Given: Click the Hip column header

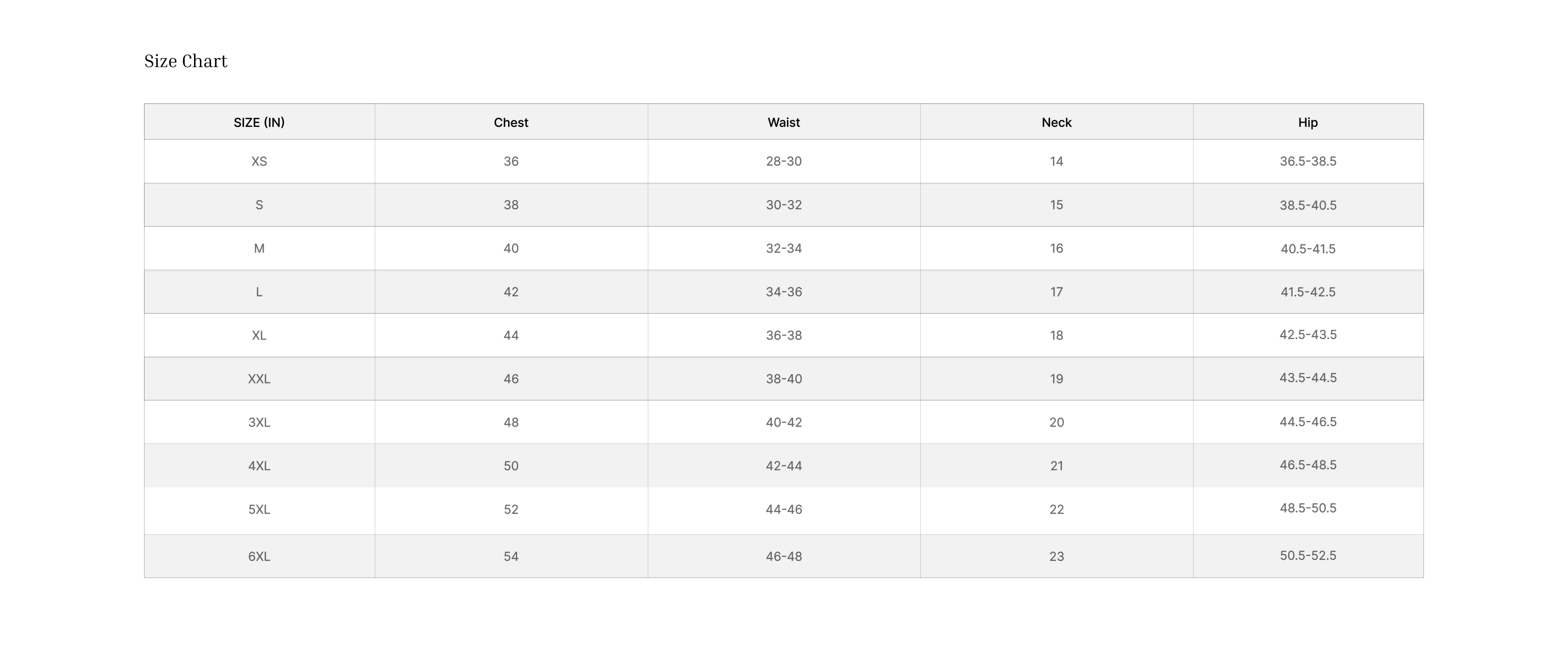Looking at the screenshot, I should pyautogui.click(x=1307, y=122).
